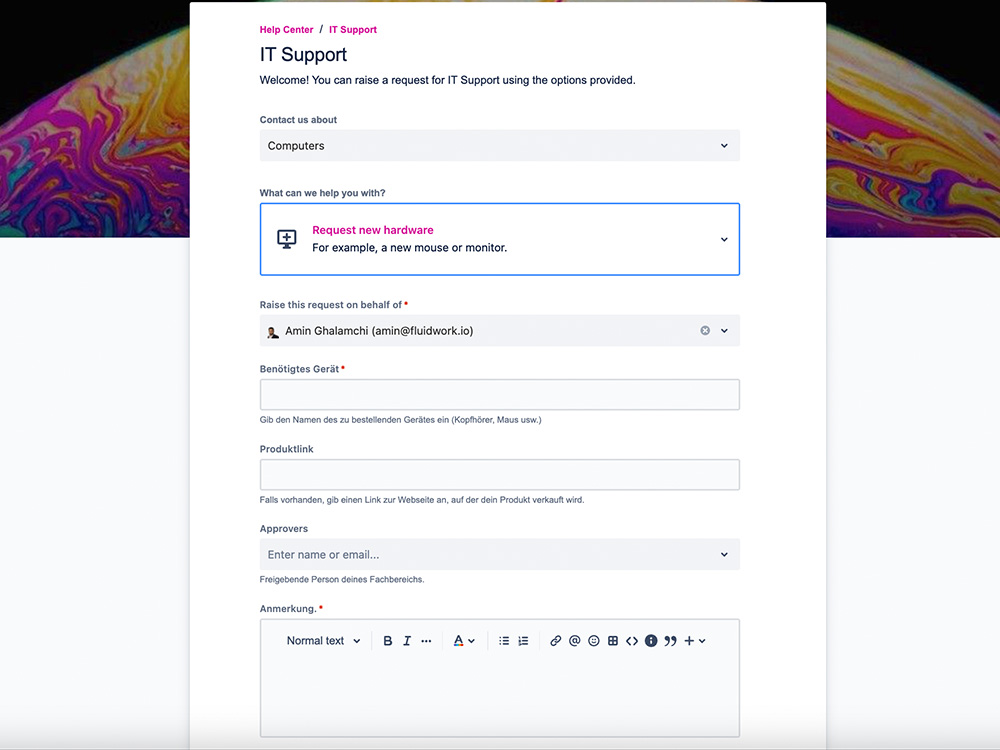Viewport: 1000px width, 750px height.
Task: Insert a table in the editor
Action: (x=613, y=641)
